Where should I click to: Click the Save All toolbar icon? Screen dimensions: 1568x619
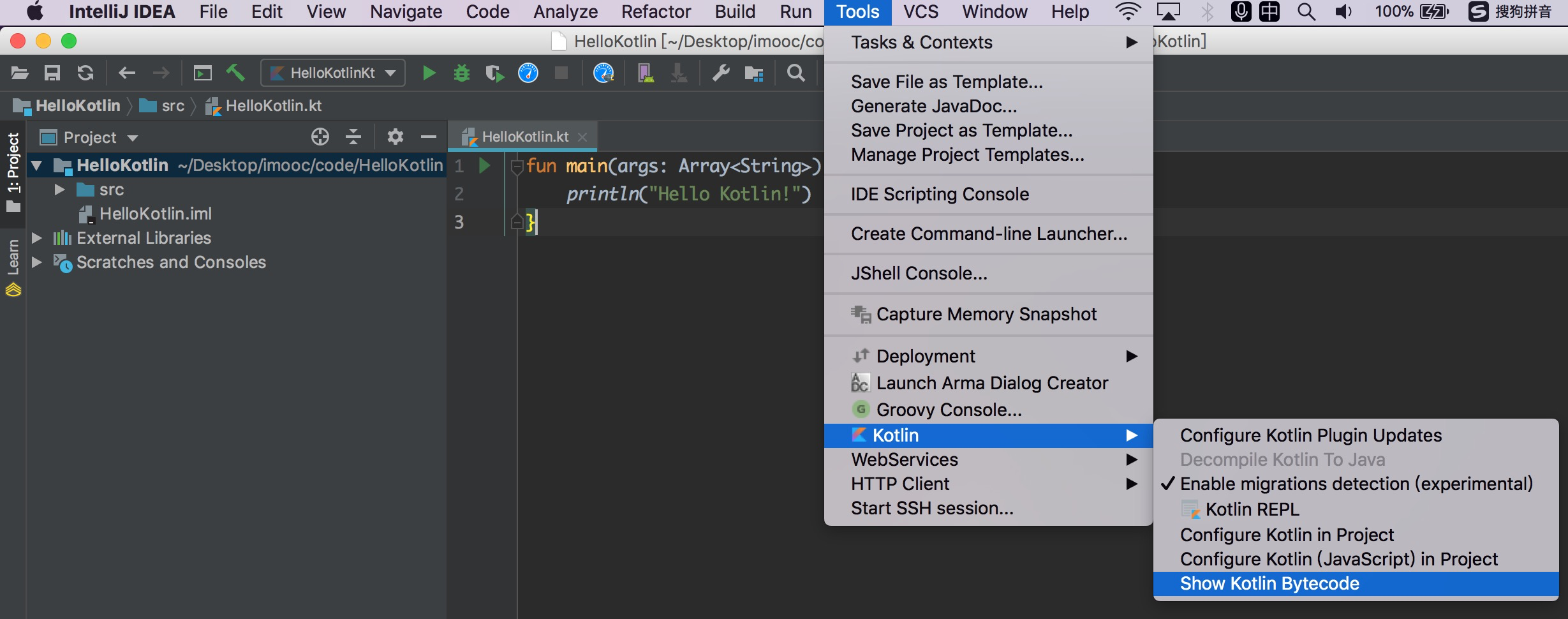(x=52, y=73)
